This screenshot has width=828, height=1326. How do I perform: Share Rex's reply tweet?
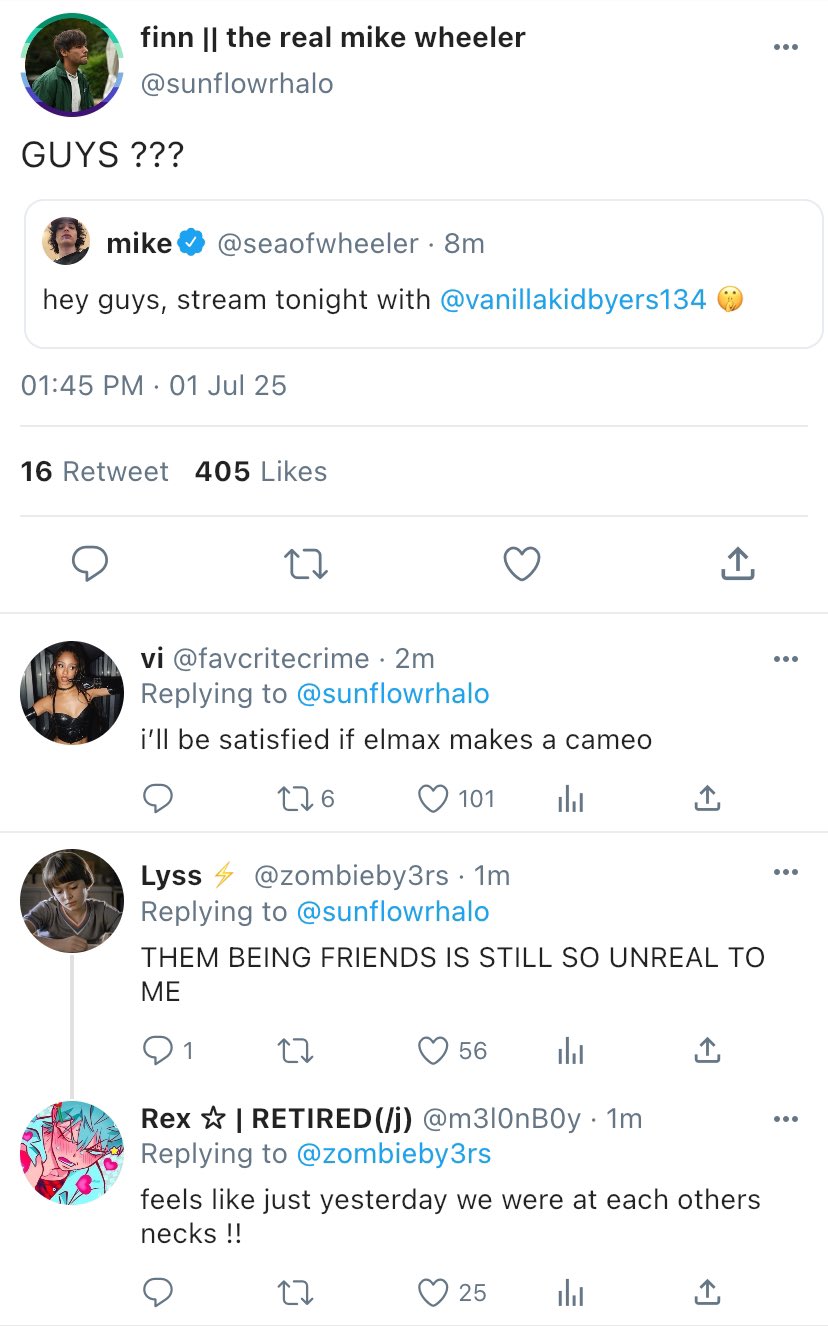point(707,1293)
